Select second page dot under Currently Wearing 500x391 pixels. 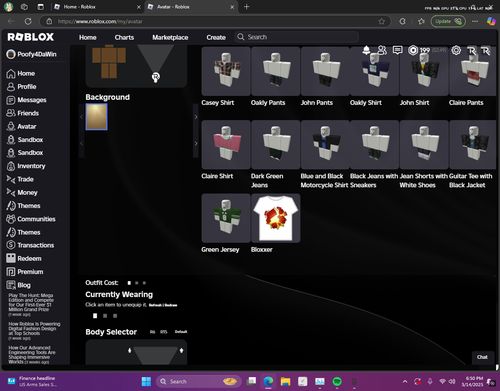coord(105,316)
